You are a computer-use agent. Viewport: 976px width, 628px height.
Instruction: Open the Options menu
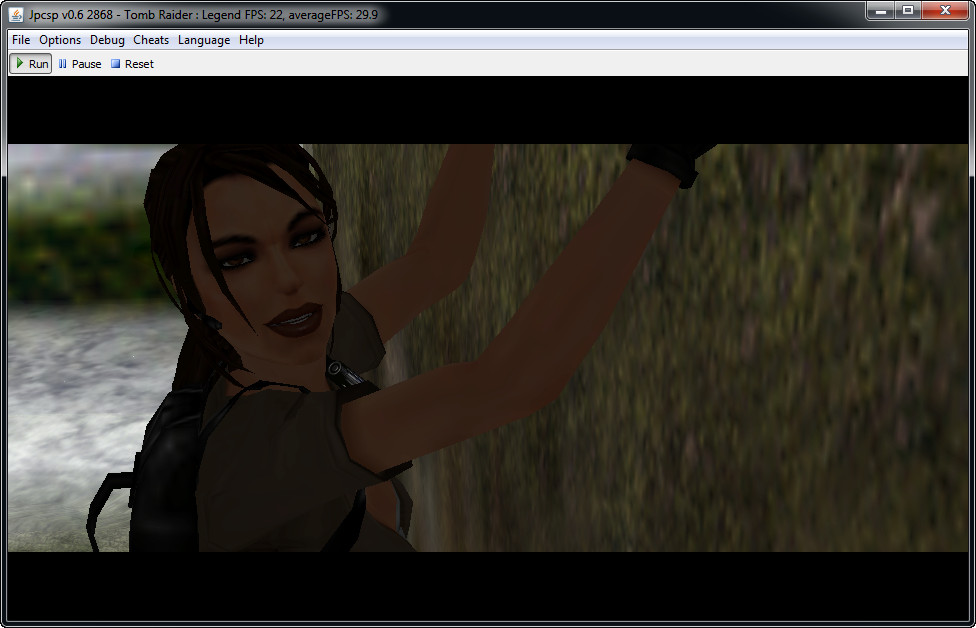click(60, 40)
